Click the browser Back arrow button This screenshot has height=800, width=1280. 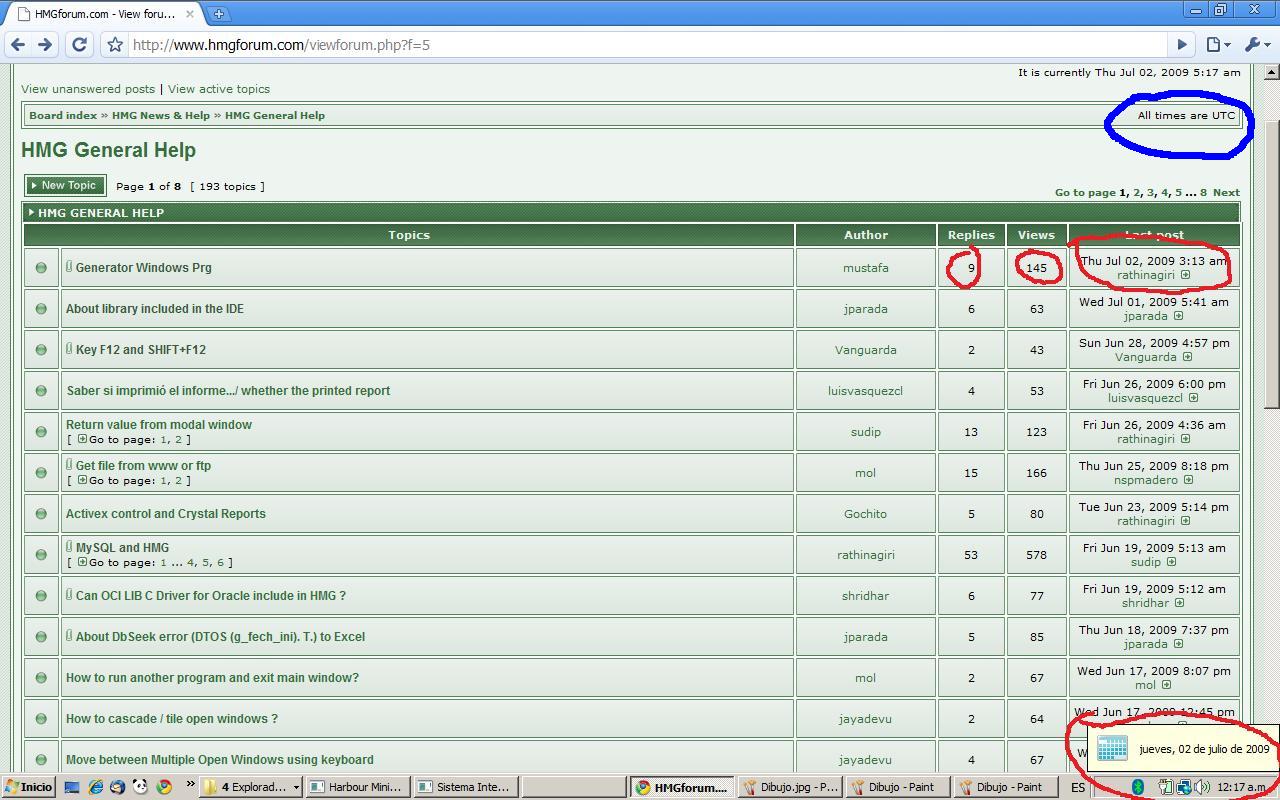tap(17, 45)
